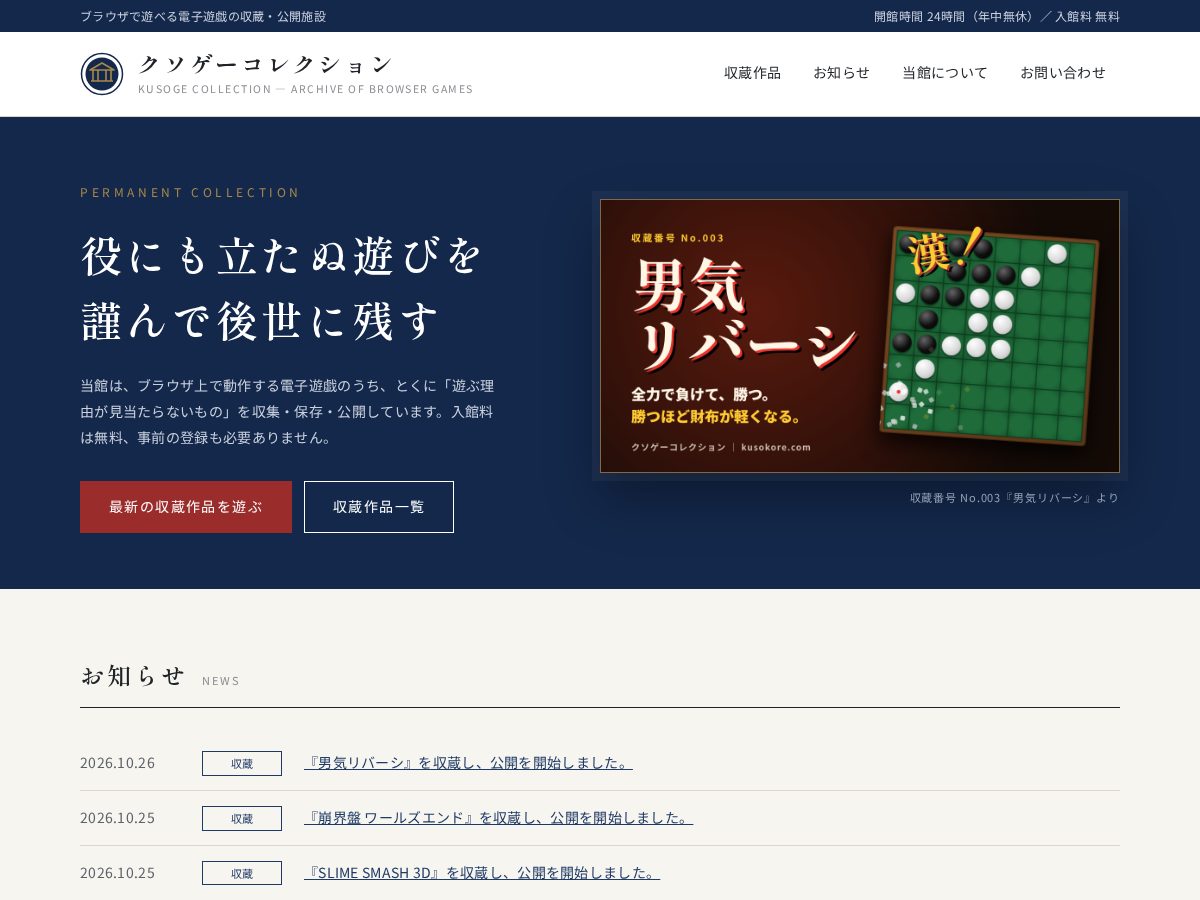Click the PERMANENT COLLECTION label
Screen dimensions: 1200x900
[x=190, y=192]
